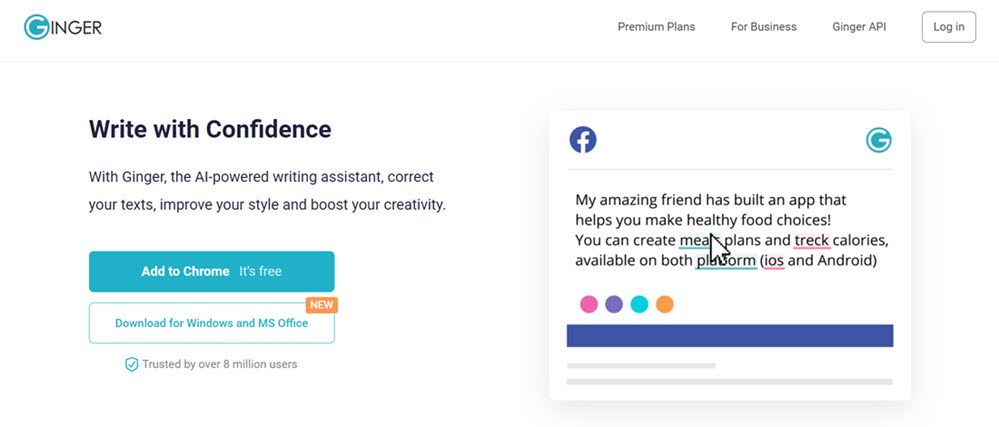Viewport: 999px width, 427px height.
Task: Click Add to Chrome button
Action: (212, 271)
